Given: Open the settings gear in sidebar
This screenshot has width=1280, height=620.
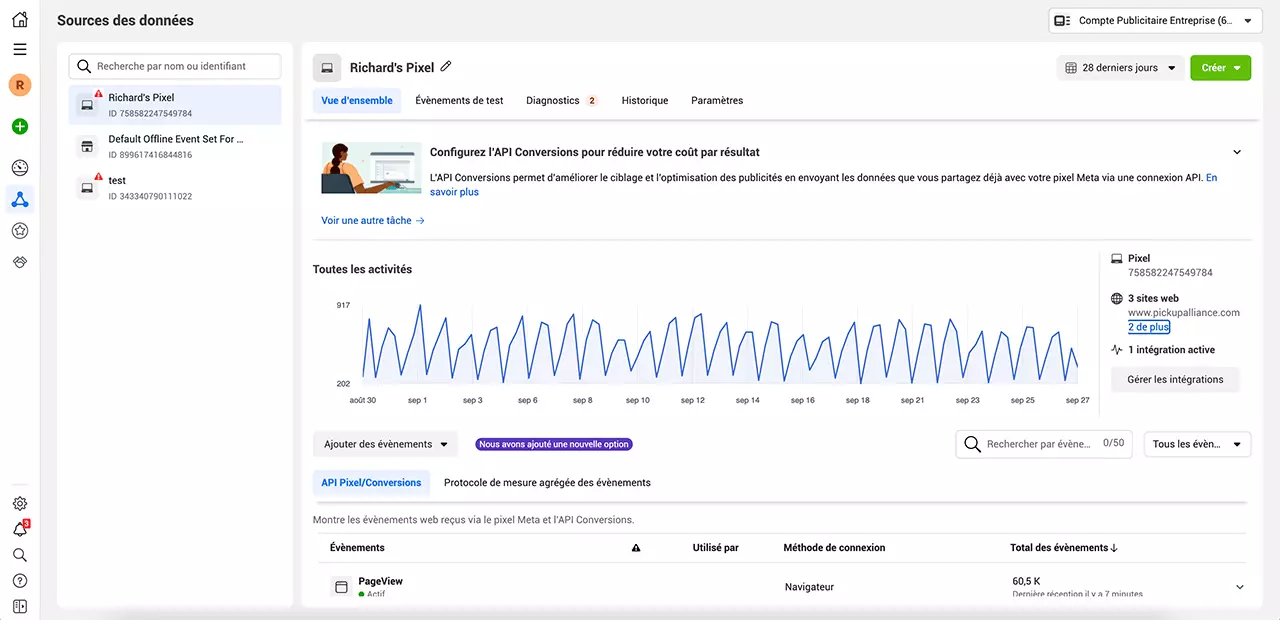Looking at the screenshot, I should 20,504.
